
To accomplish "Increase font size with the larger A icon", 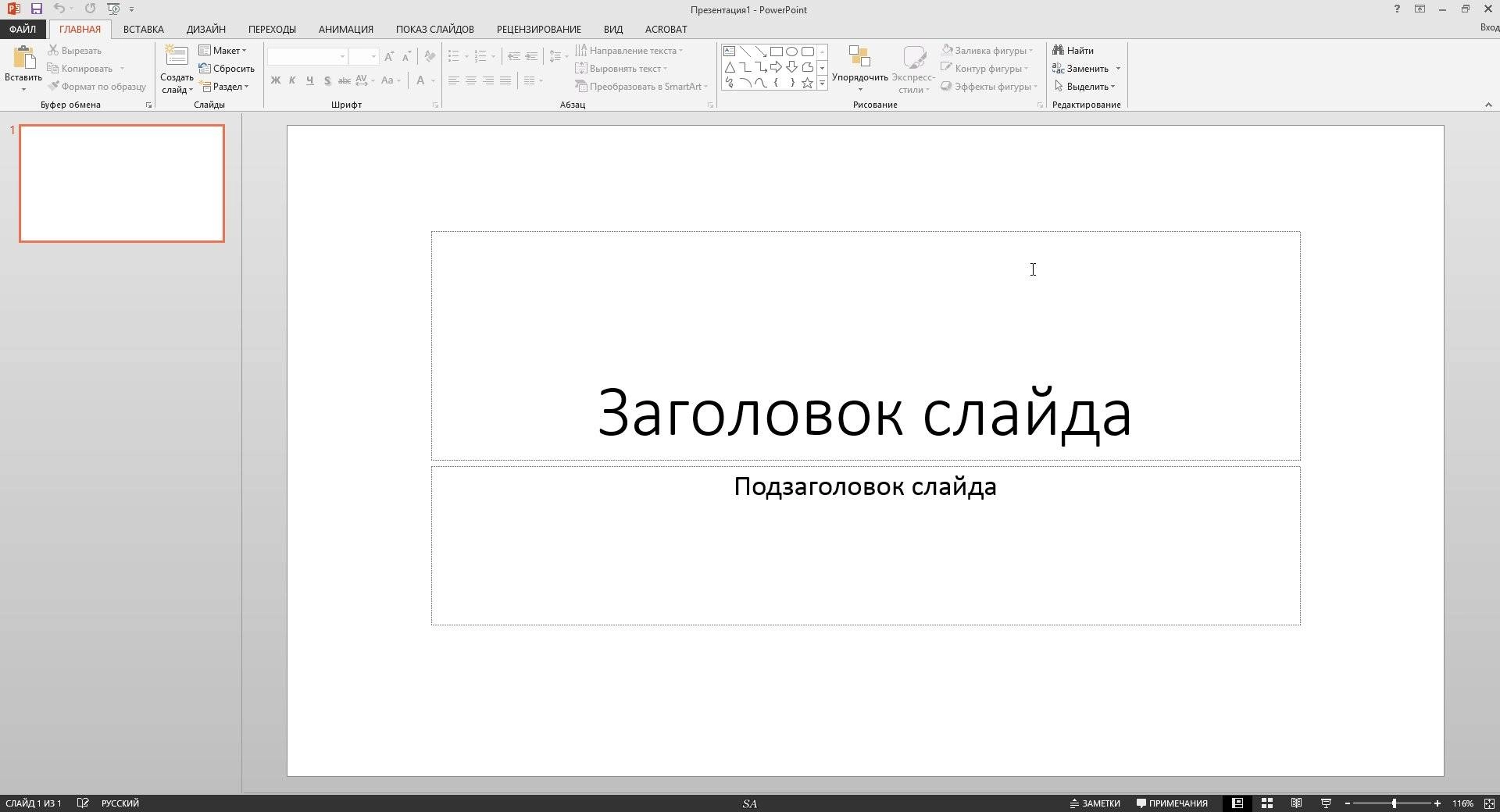I will (x=389, y=56).
